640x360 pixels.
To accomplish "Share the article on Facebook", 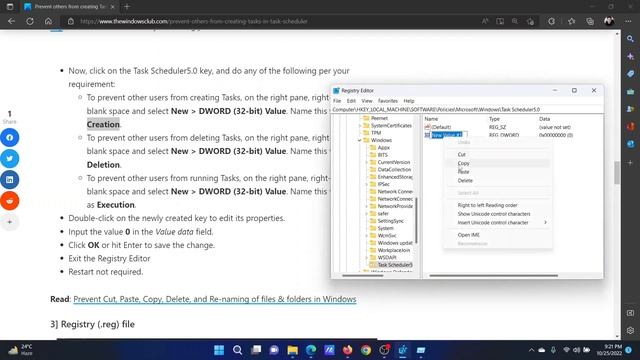I will coord(10,138).
